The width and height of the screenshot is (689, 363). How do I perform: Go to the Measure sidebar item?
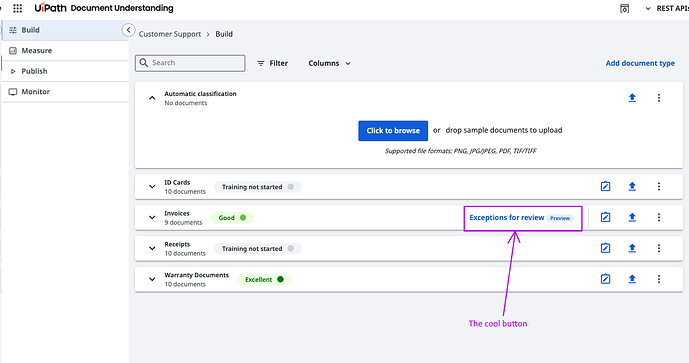click(65, 51)
